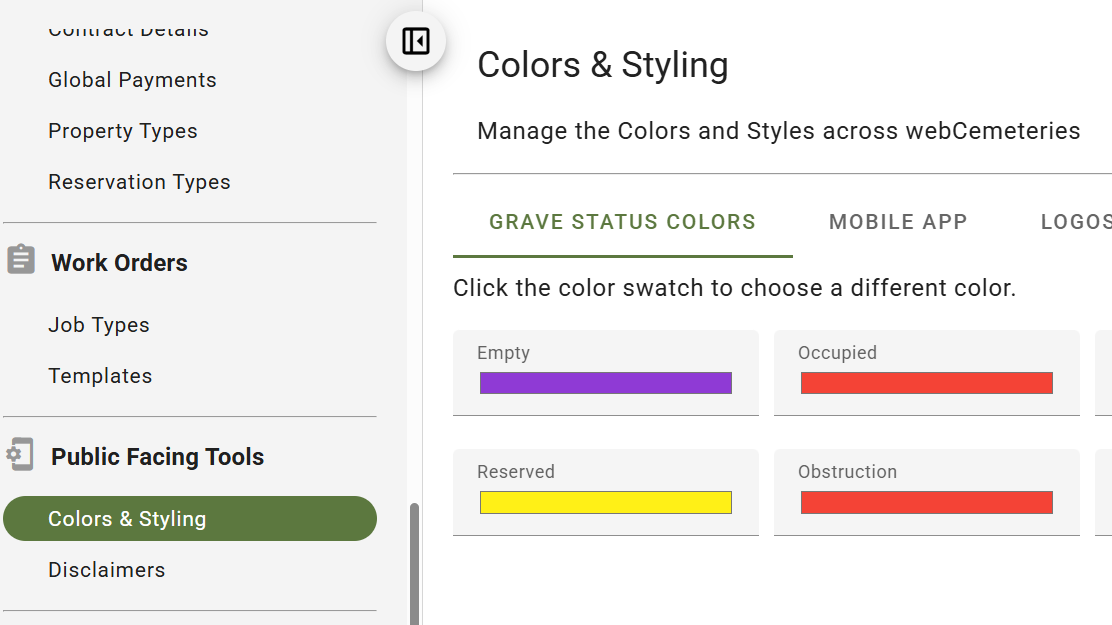Change the Empty grave purple color swatch
1112x625 pixels.
click(605, 383)
